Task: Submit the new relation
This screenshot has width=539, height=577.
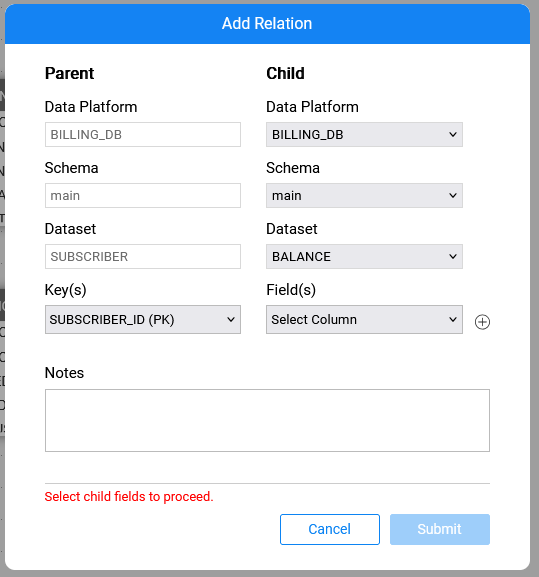Action: (x=440, y=529)
